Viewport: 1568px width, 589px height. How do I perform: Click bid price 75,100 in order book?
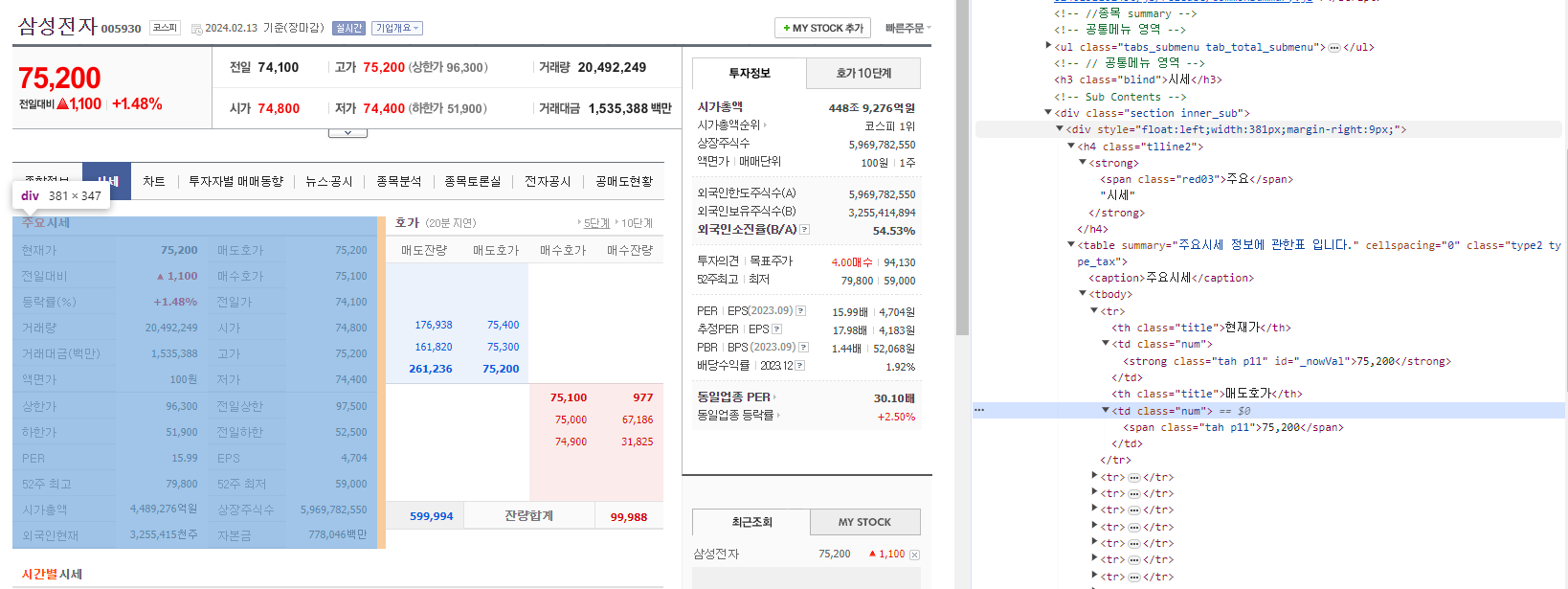click(x=569, y=397)
